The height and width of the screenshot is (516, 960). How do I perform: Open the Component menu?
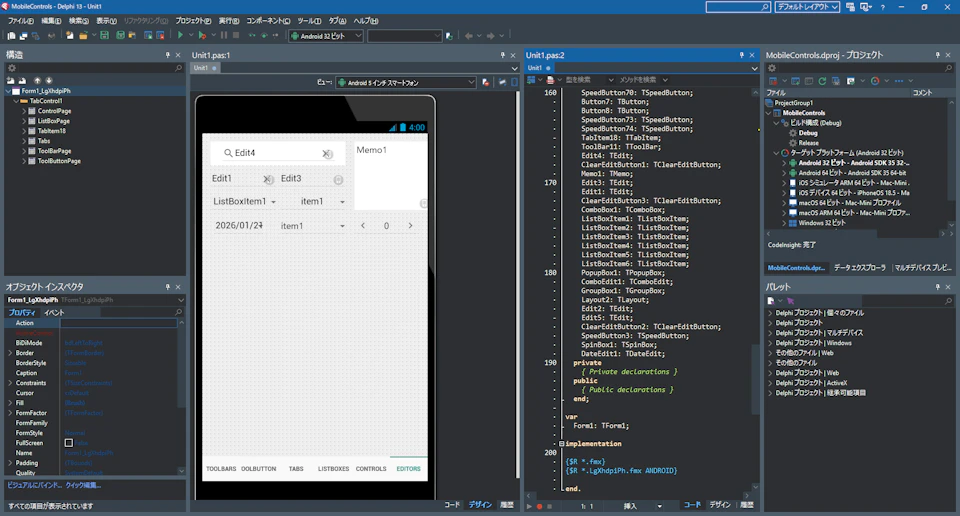268,21
